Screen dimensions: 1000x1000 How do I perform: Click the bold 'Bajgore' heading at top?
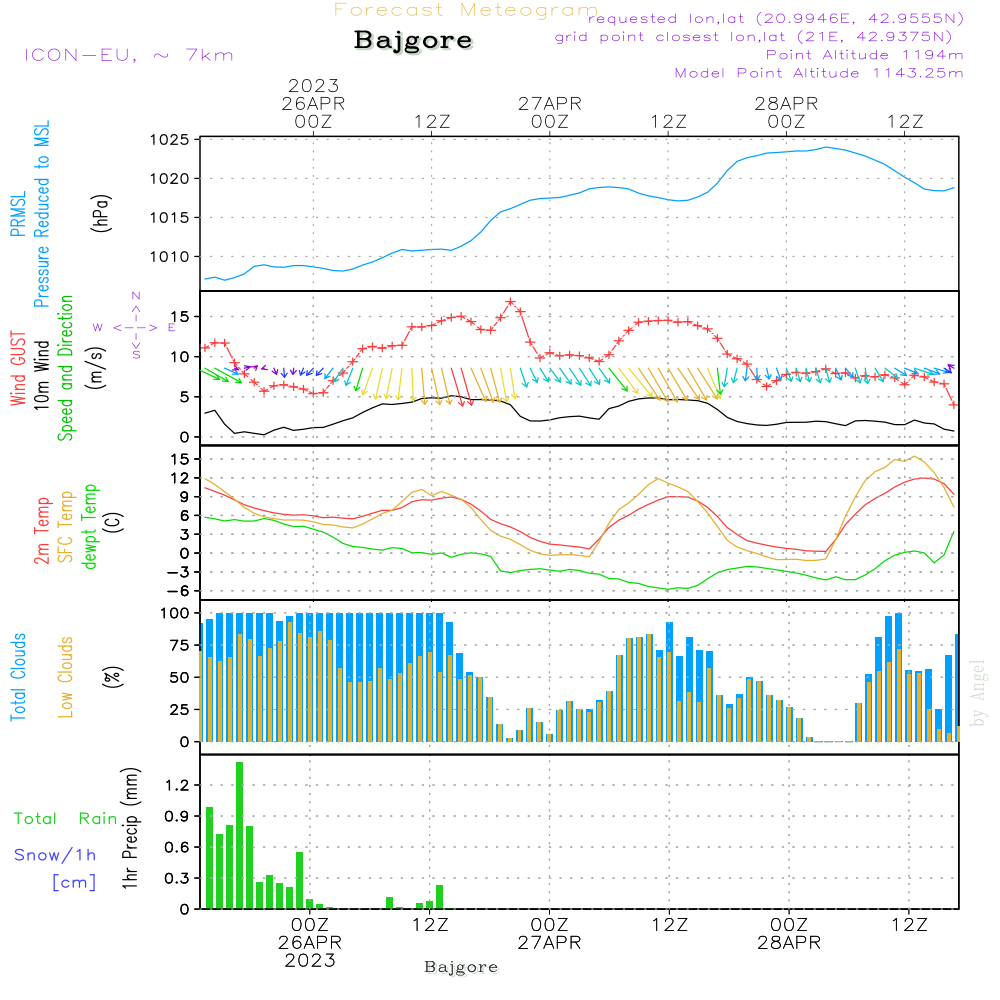[x=413, y=40]
